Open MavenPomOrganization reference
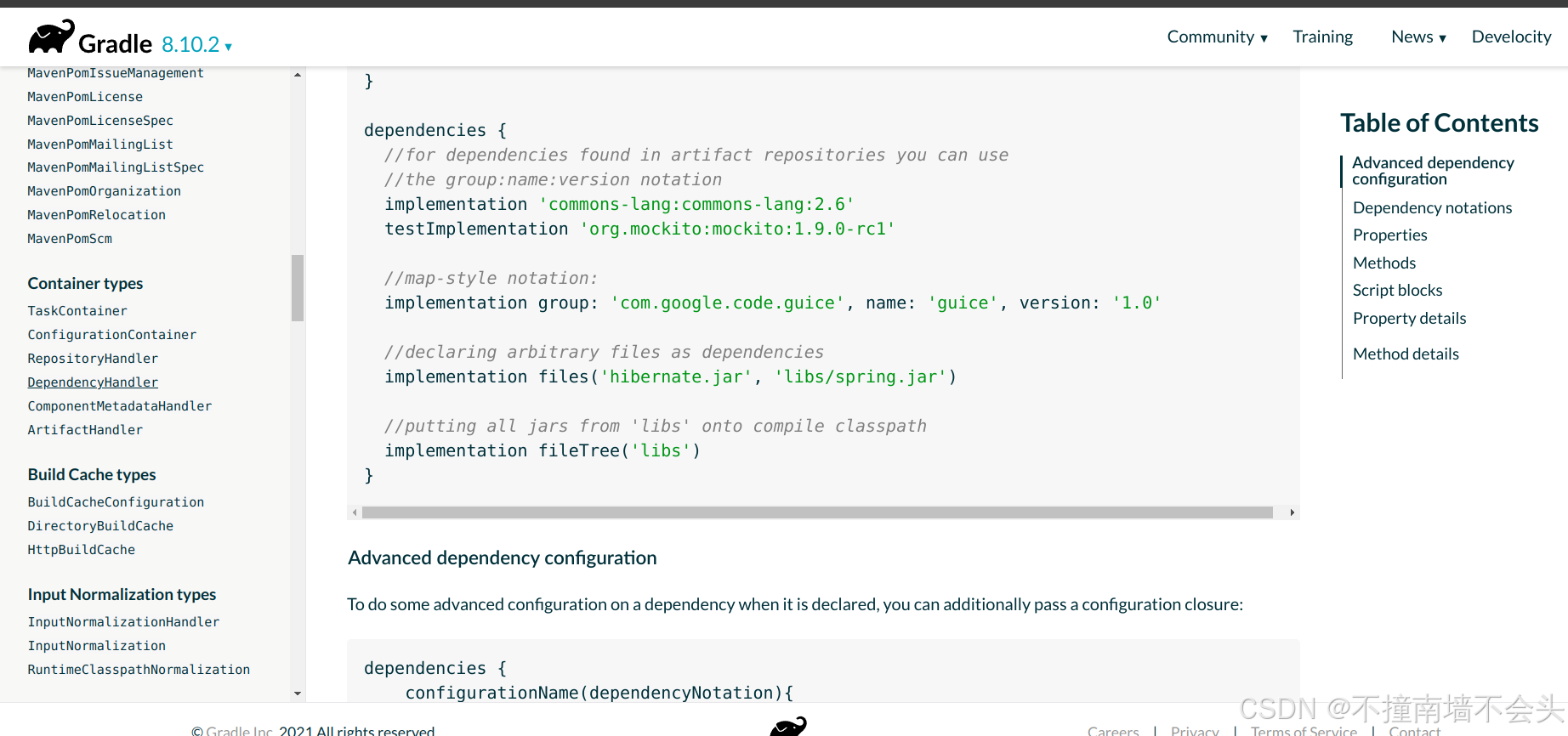The image size is (1568, 736). pyautogui.click(x=104, y=191)
